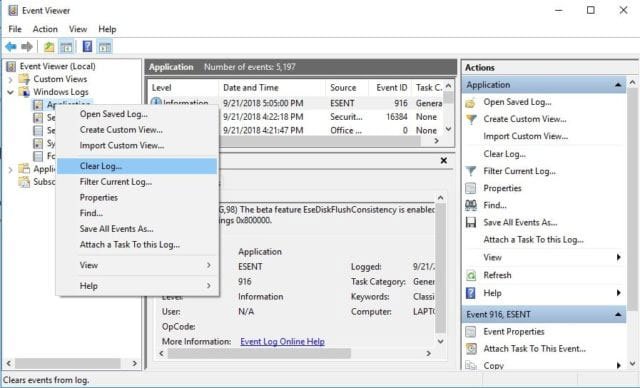Click the Subscriptions tree icon
The height and width of the screenshot is (388, 640).
[24, 182]
